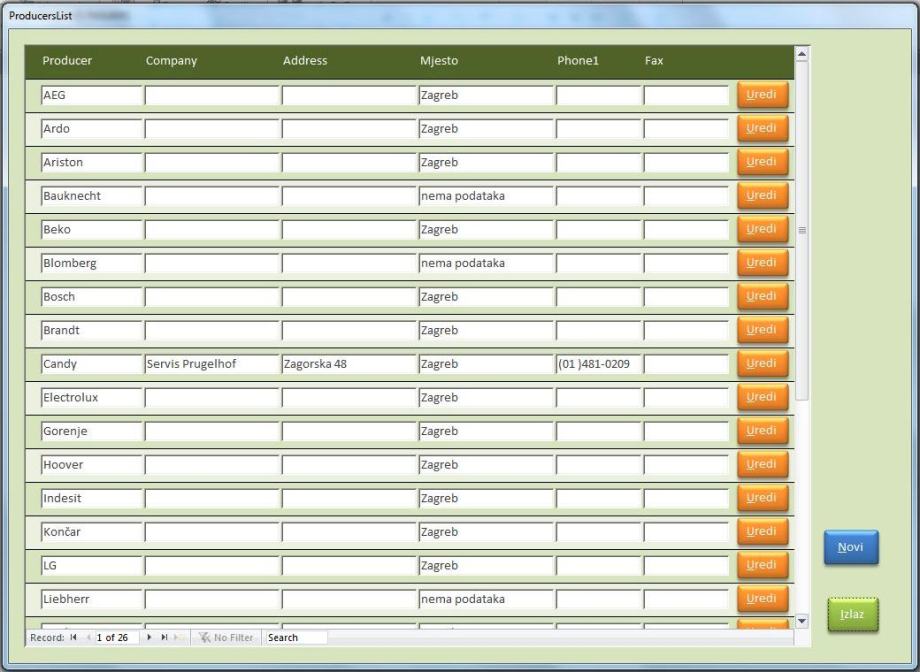920x672 pixels.
Task: Click the Novi button
Action: [x=851, y=548]
